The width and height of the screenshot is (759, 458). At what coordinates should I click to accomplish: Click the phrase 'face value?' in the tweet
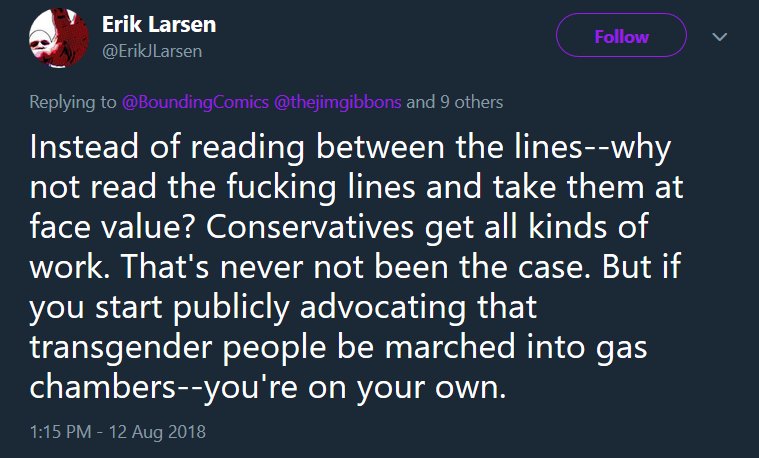click(x=112, y=227)
